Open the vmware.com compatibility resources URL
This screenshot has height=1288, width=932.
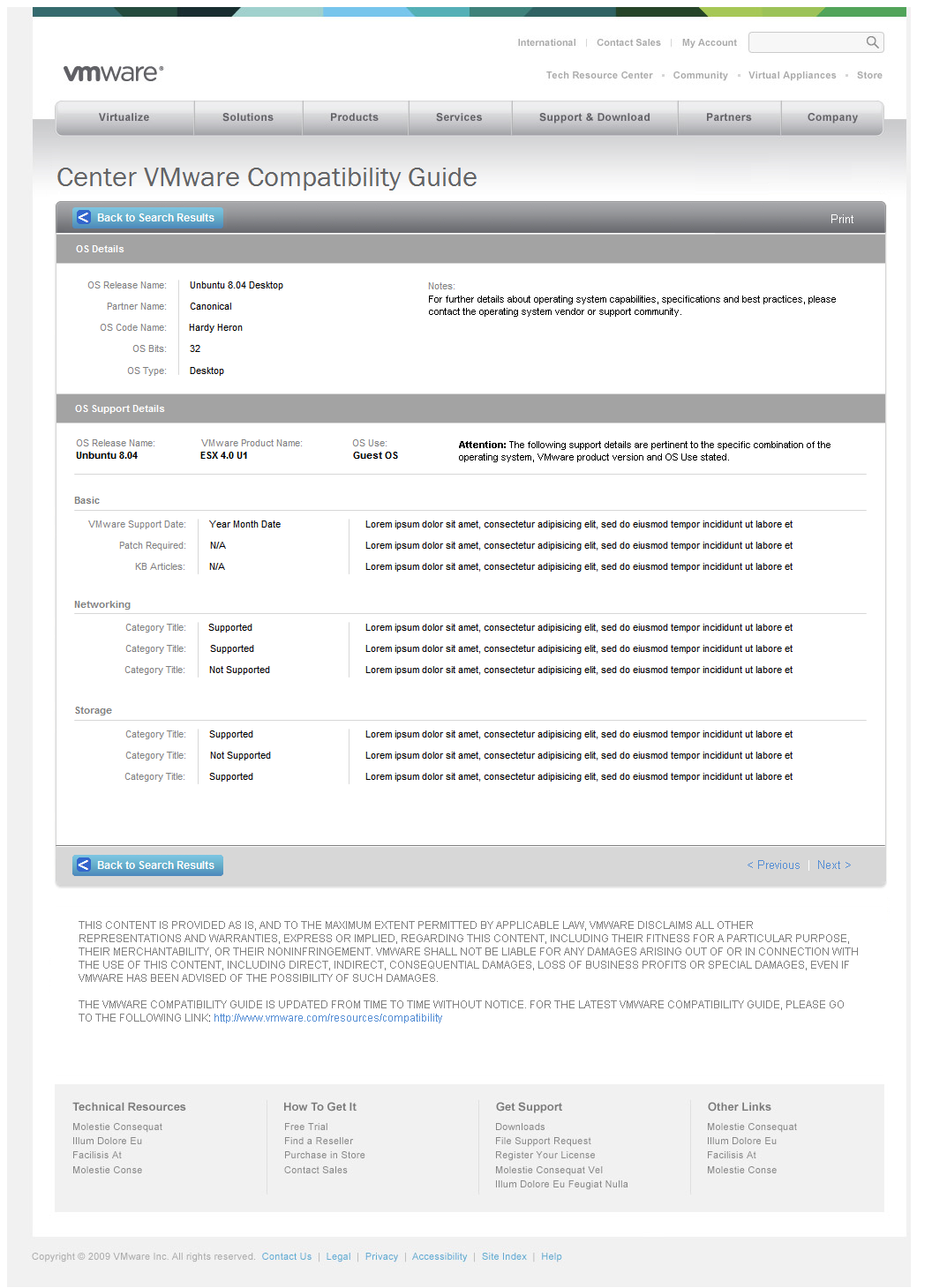(x=327, y=1018)
